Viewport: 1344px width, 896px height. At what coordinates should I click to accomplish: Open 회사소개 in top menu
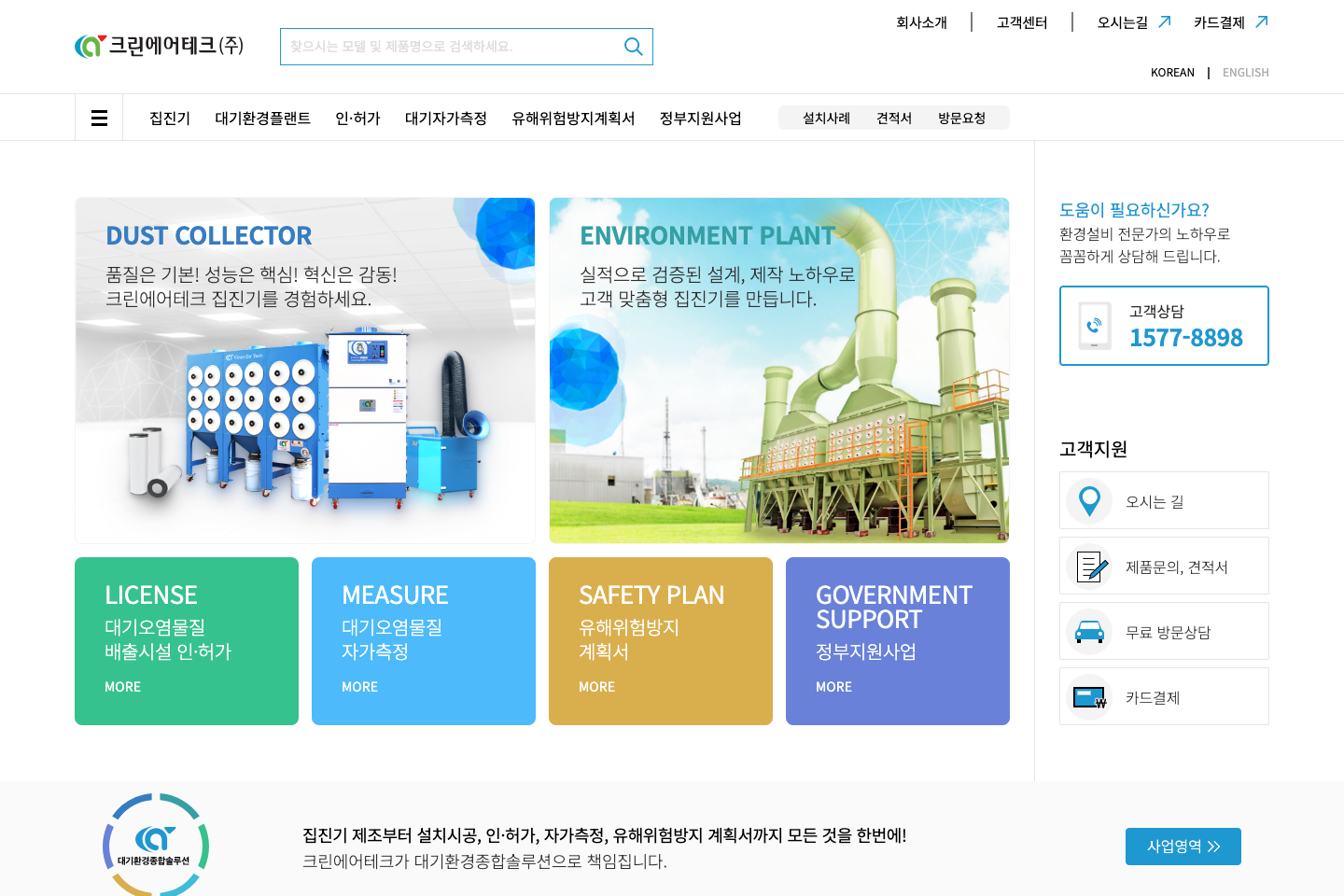click(x=921, y=22)
